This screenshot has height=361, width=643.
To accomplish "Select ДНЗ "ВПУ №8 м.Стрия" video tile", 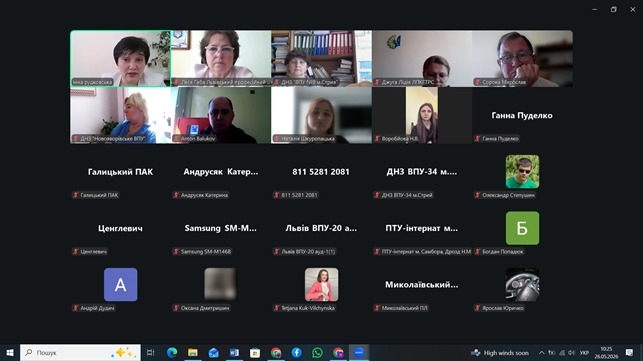I will pos(322,58).
